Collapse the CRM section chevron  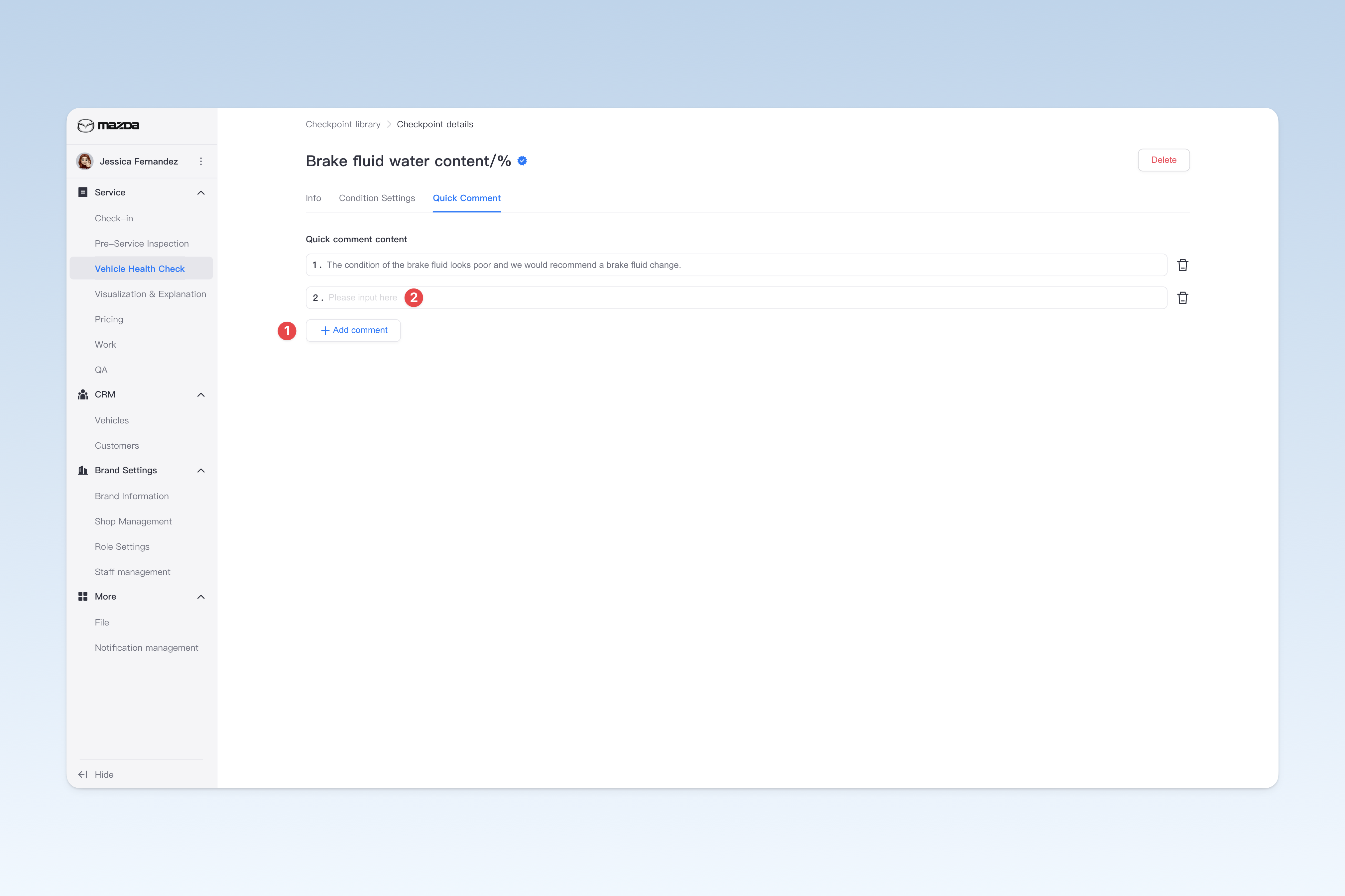tap(201, 395)
